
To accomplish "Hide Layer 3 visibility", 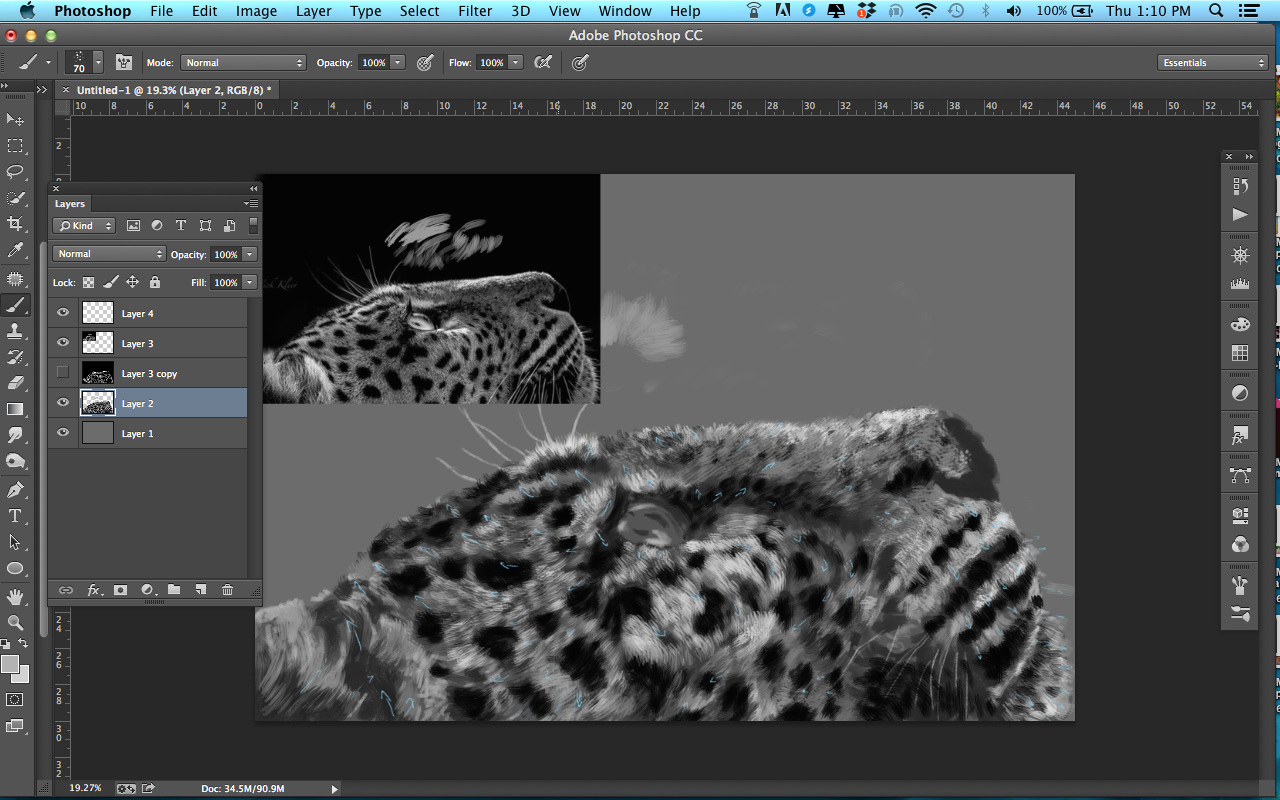I will click(x=63, y=343).
